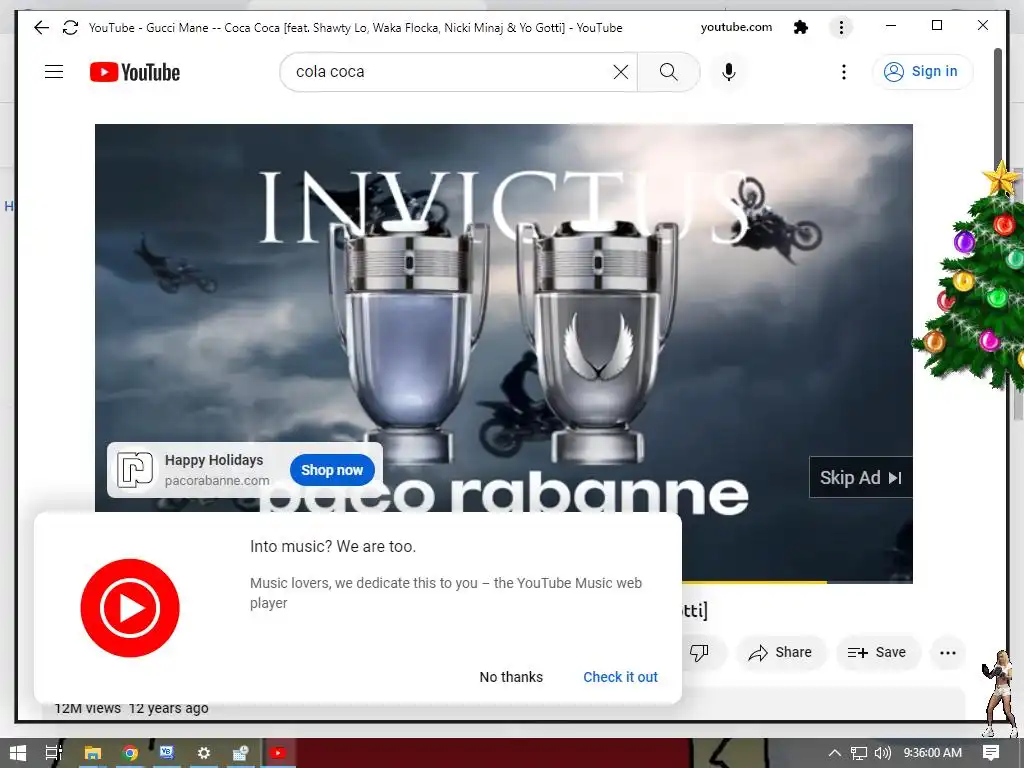1024x768 pixels.
Task: Open the Windows Start menu
Action: pos(17,753)
